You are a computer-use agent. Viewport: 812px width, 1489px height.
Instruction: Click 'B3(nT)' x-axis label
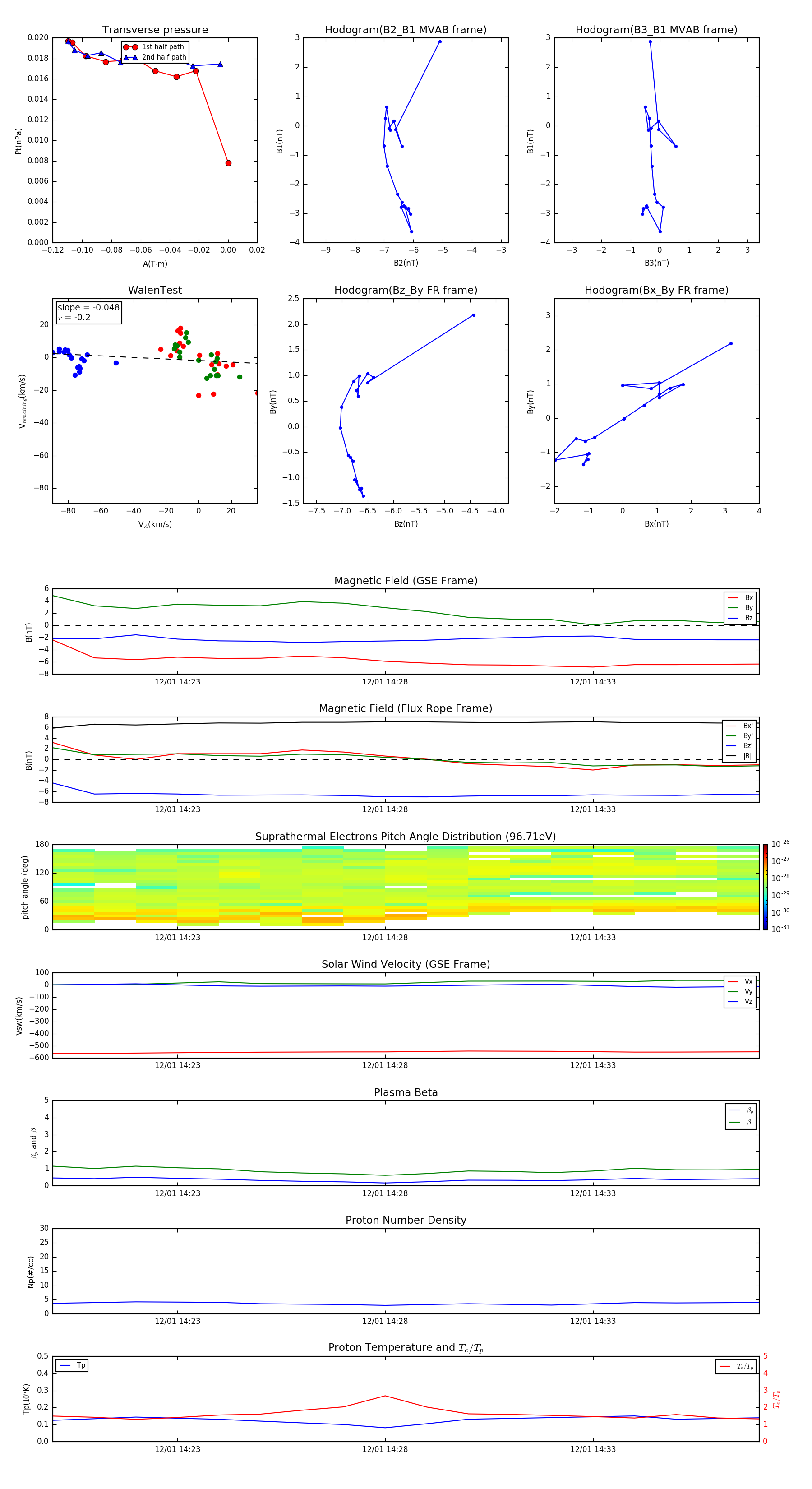pyautogui.click(x=656, y=263)
